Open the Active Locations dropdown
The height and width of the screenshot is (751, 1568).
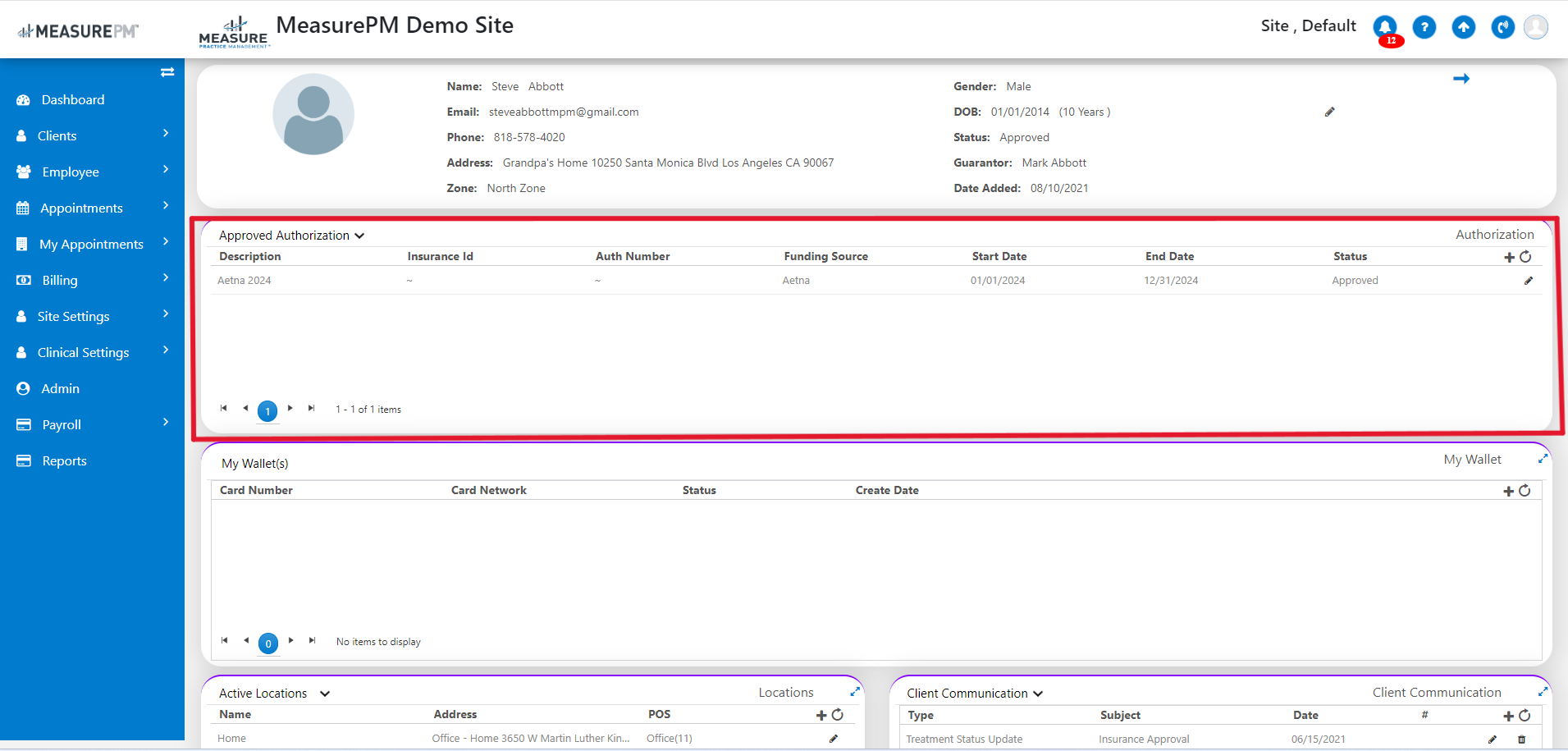coord(274,694)
